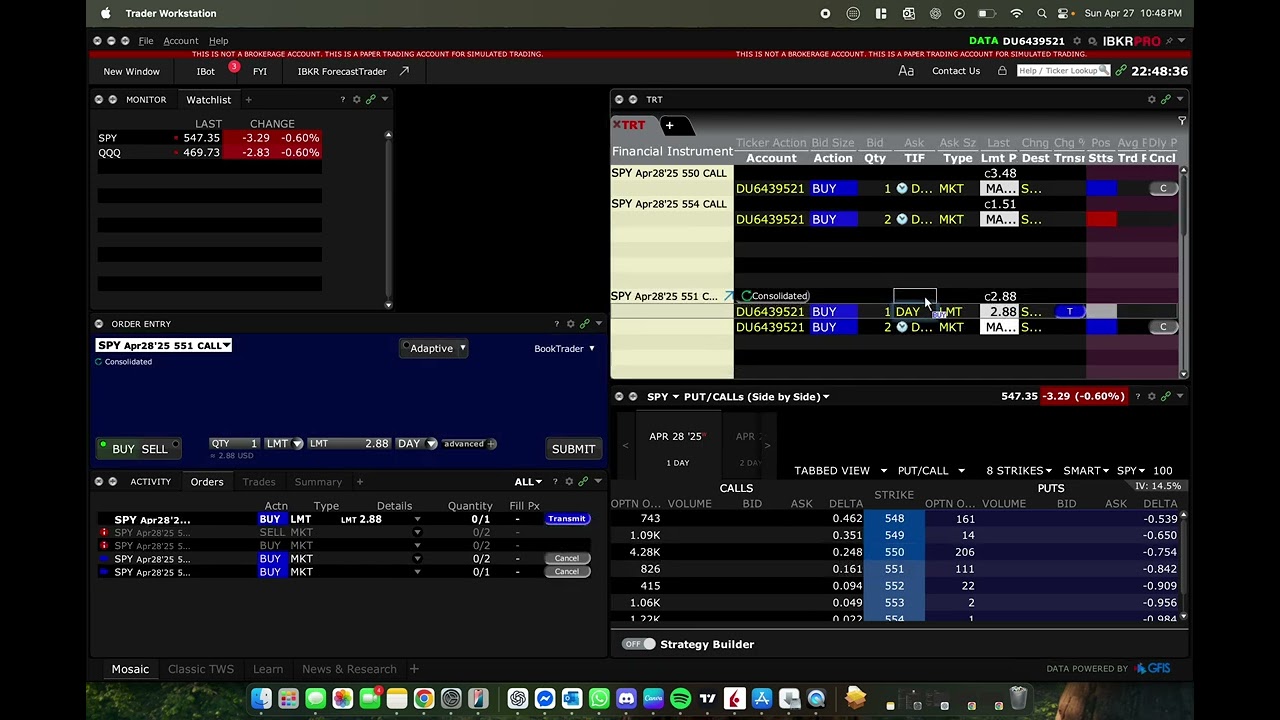
Task: Open the Order Entry panel help question mark
Action: coord(557,324)
